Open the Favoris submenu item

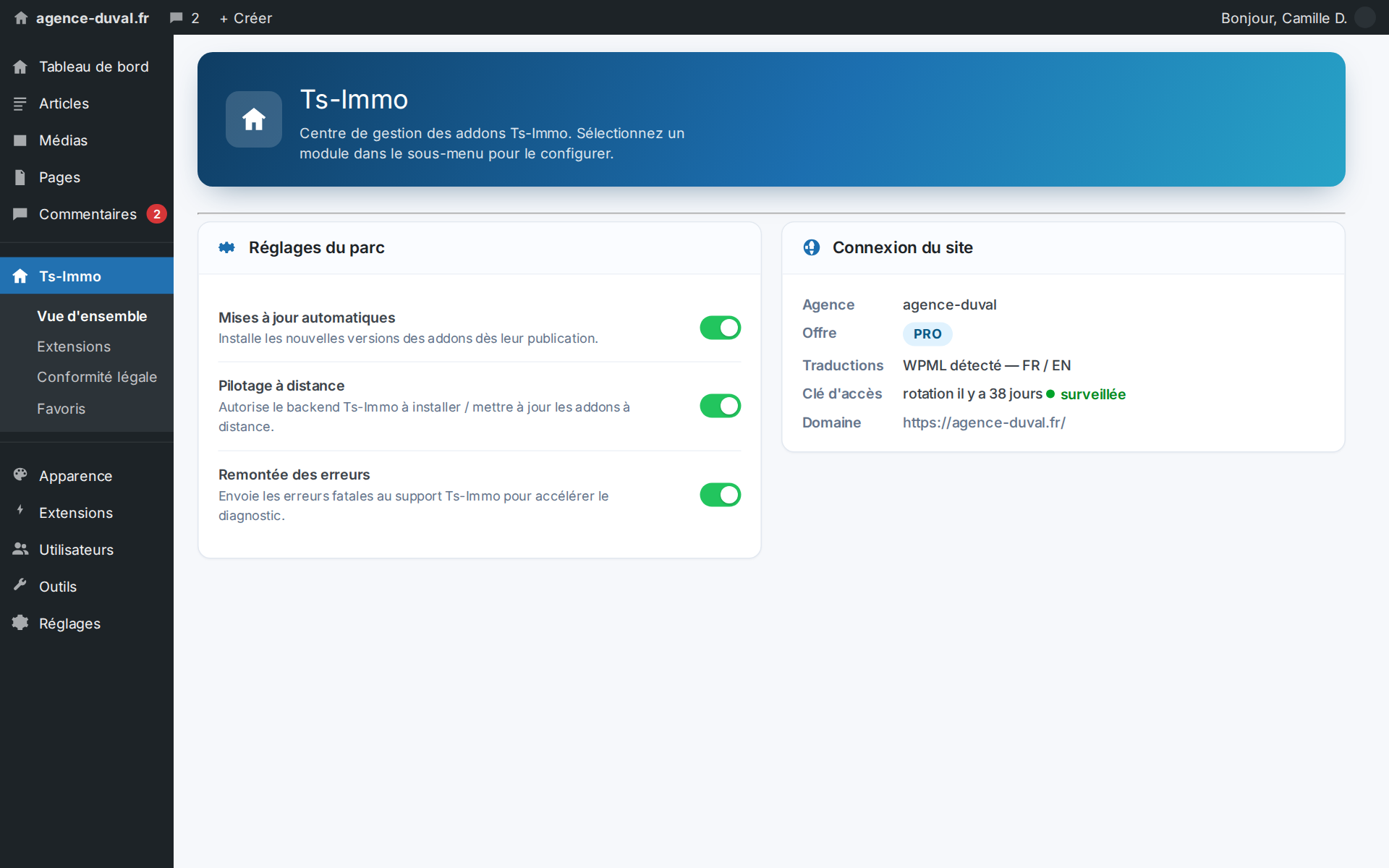coord(61,409)
